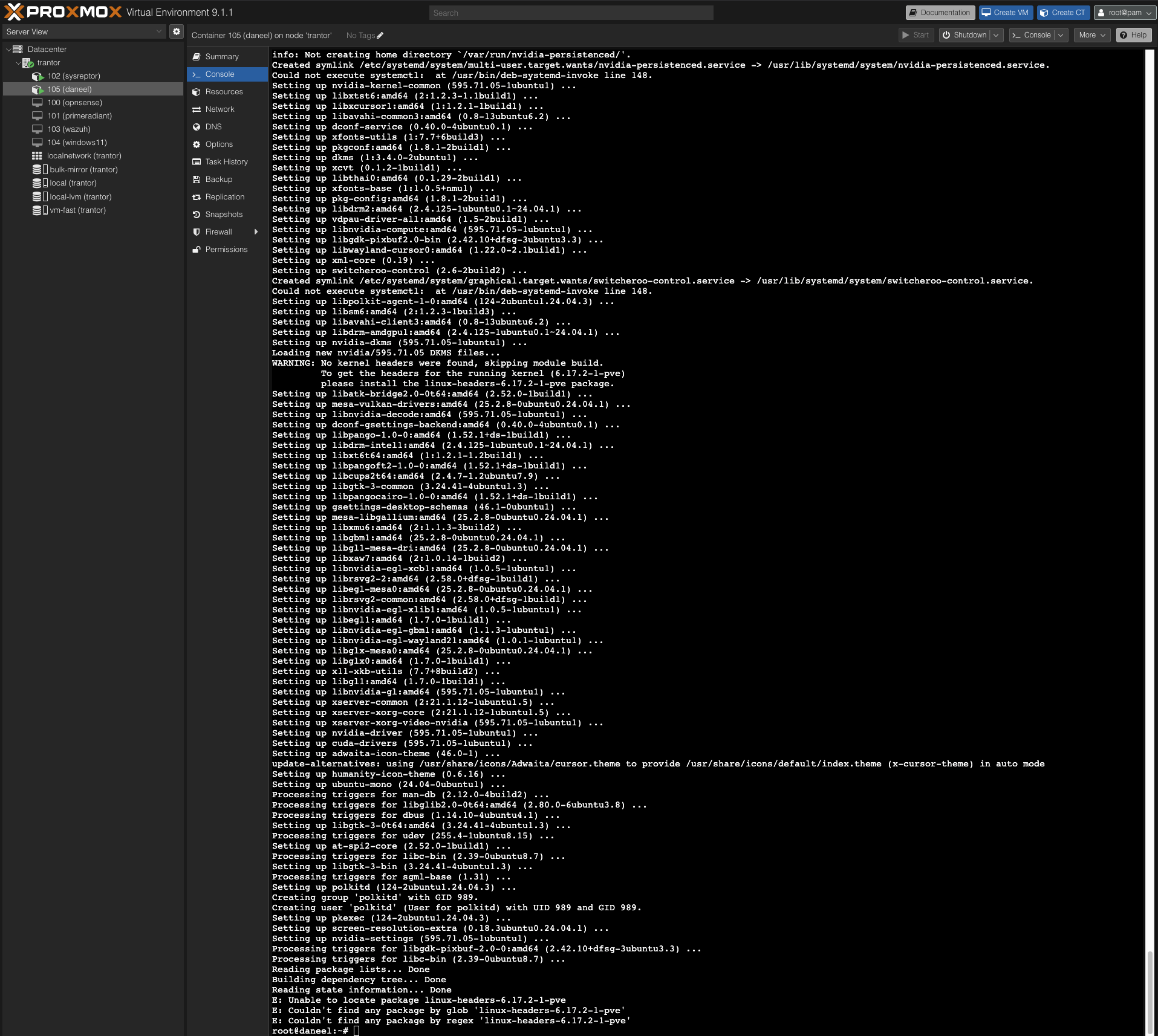Image resolution: width=1158 pixels, height=1036 pixels.
Task: Click the Proxmox logo
Action: pyautogui.click(x=63, y=12)
